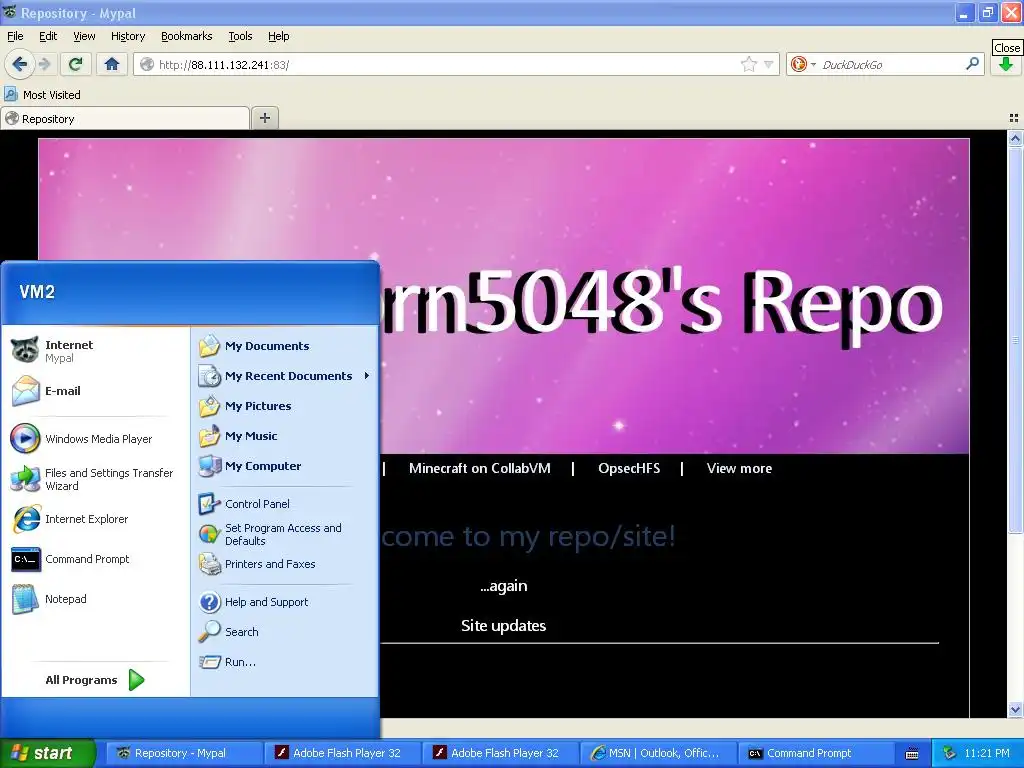Image resolution: width=1024 pixels, height=768 pixels.
Task: Click the scrollbar down arrow
Action: pyautogui.click(x=1015, y=709)
